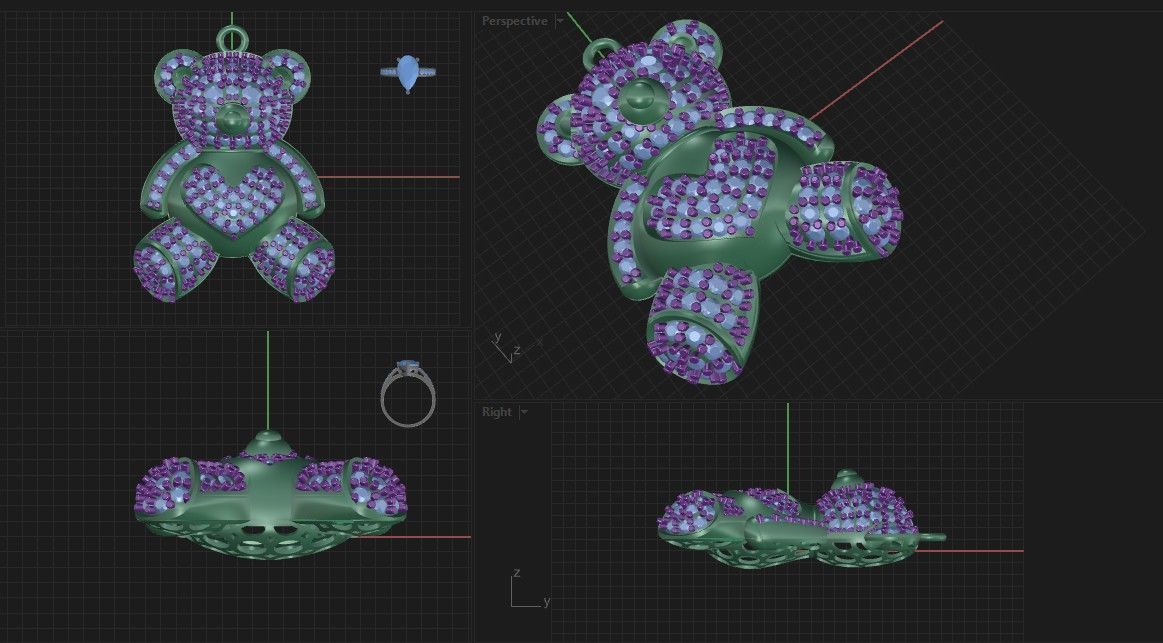
Task: Select the gray ring model in front view
Action: pyautogui.click(x=408, y=393)
